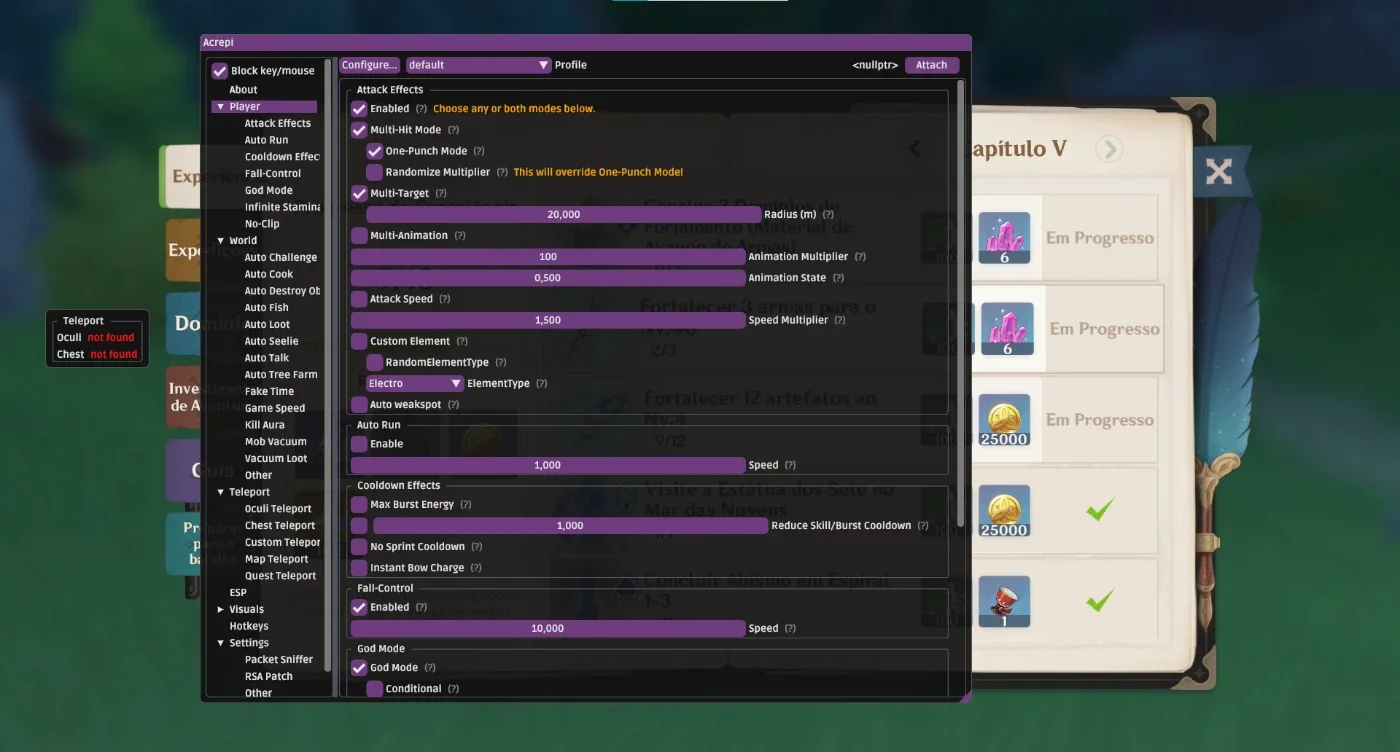
Task: Click help marker next to Multi-Animation
Action: pos(460,236)
